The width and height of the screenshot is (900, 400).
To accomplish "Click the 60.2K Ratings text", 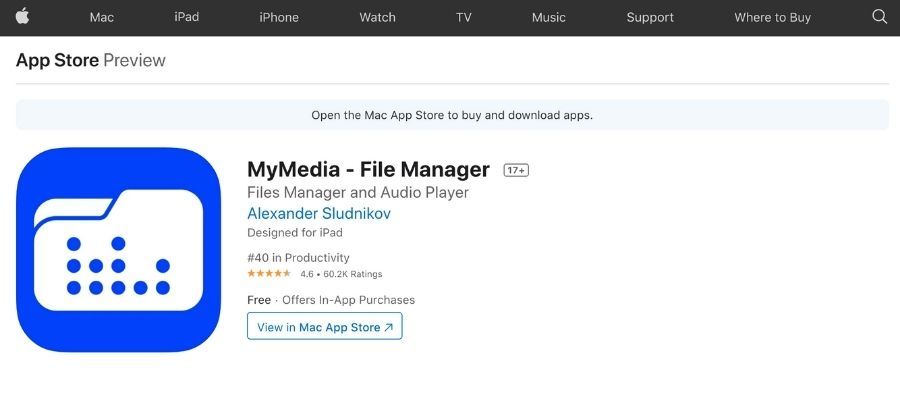I will [352, 274].
